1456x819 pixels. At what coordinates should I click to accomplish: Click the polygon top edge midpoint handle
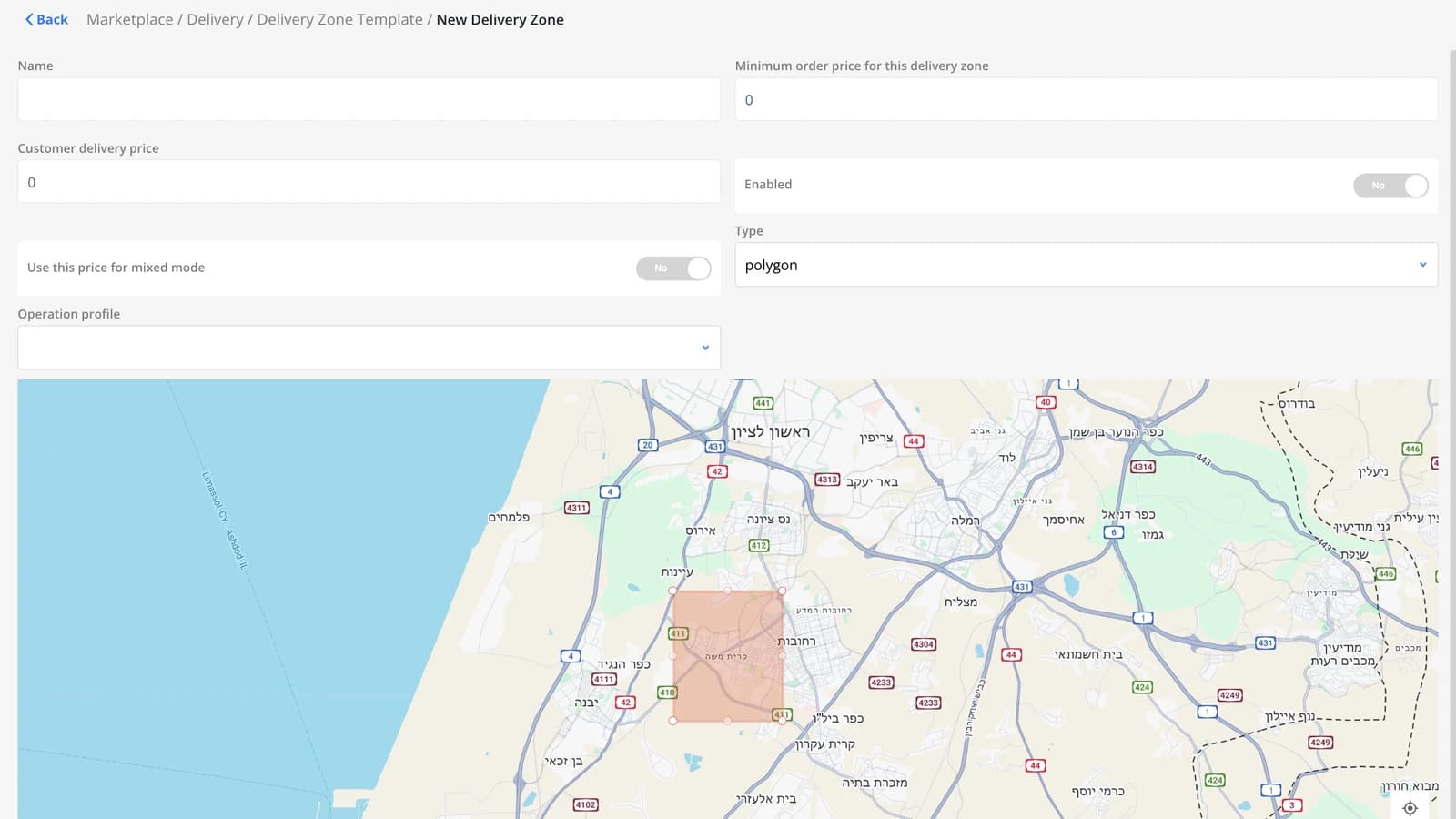727,591
